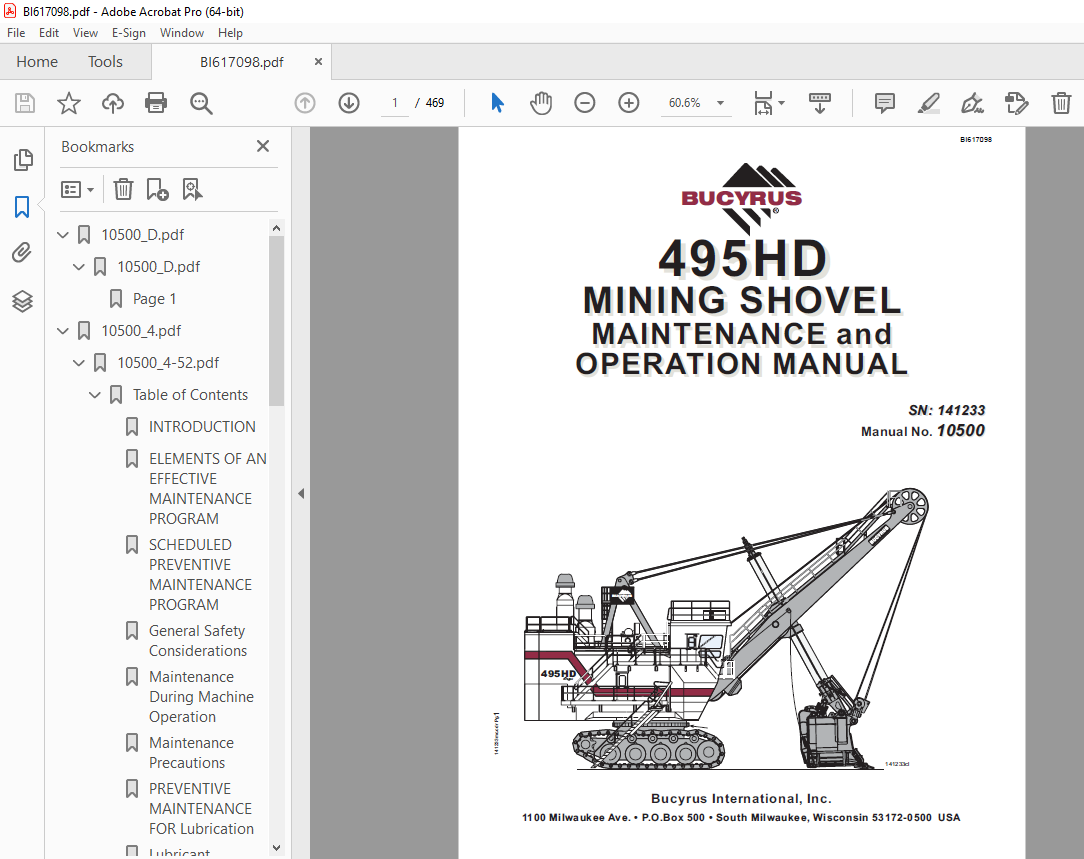Open the File menu
1084x859 pixels.
16,32
